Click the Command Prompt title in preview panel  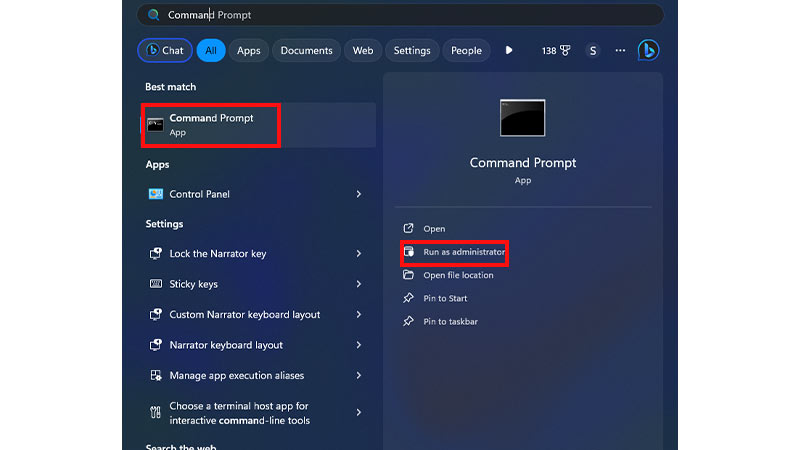(522, 163)
